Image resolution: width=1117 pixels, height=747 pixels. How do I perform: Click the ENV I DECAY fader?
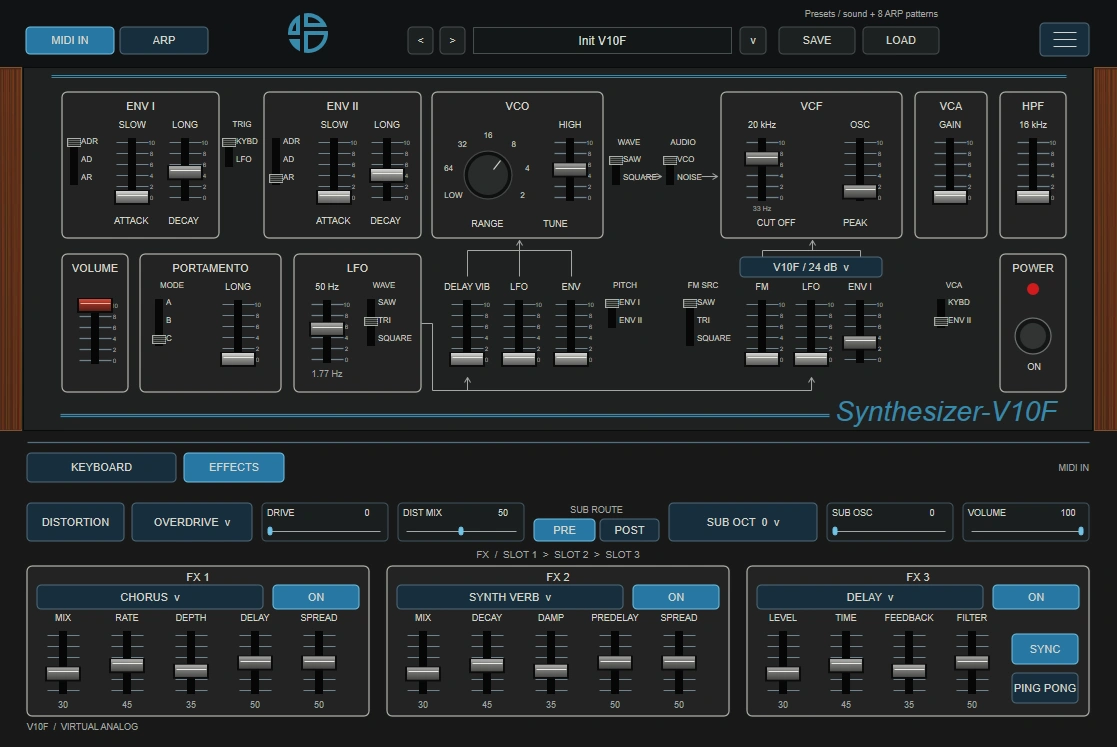click(x=185, y=172)
